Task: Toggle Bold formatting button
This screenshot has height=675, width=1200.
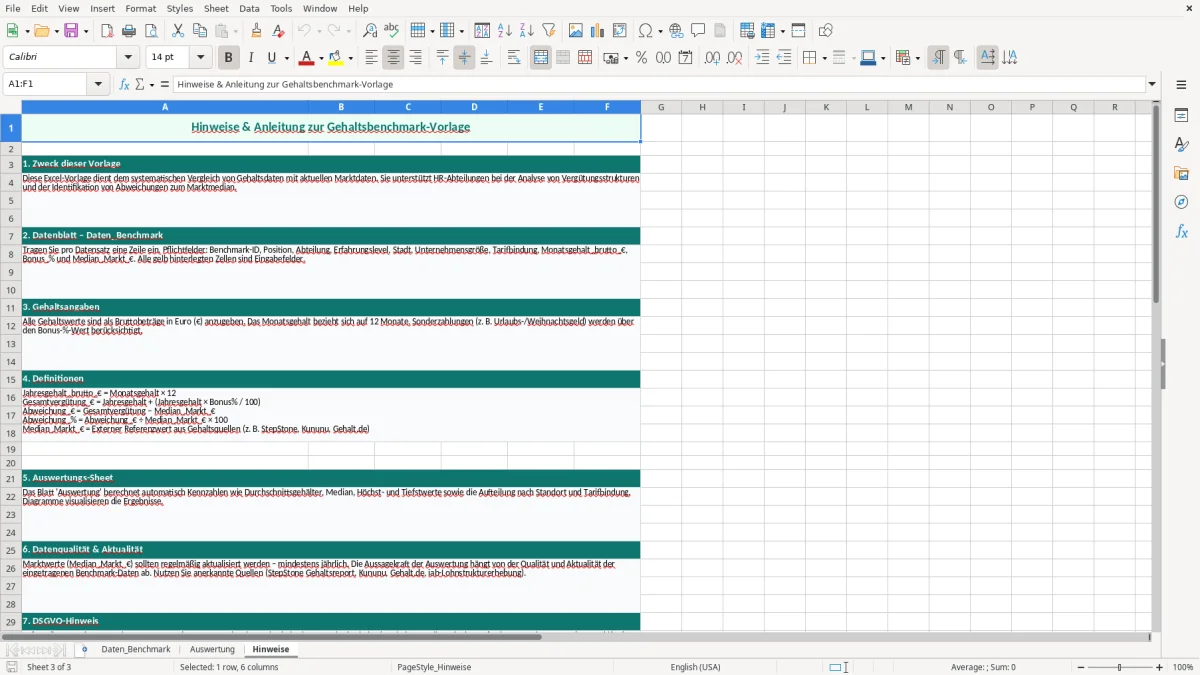Action: [228, 58]
